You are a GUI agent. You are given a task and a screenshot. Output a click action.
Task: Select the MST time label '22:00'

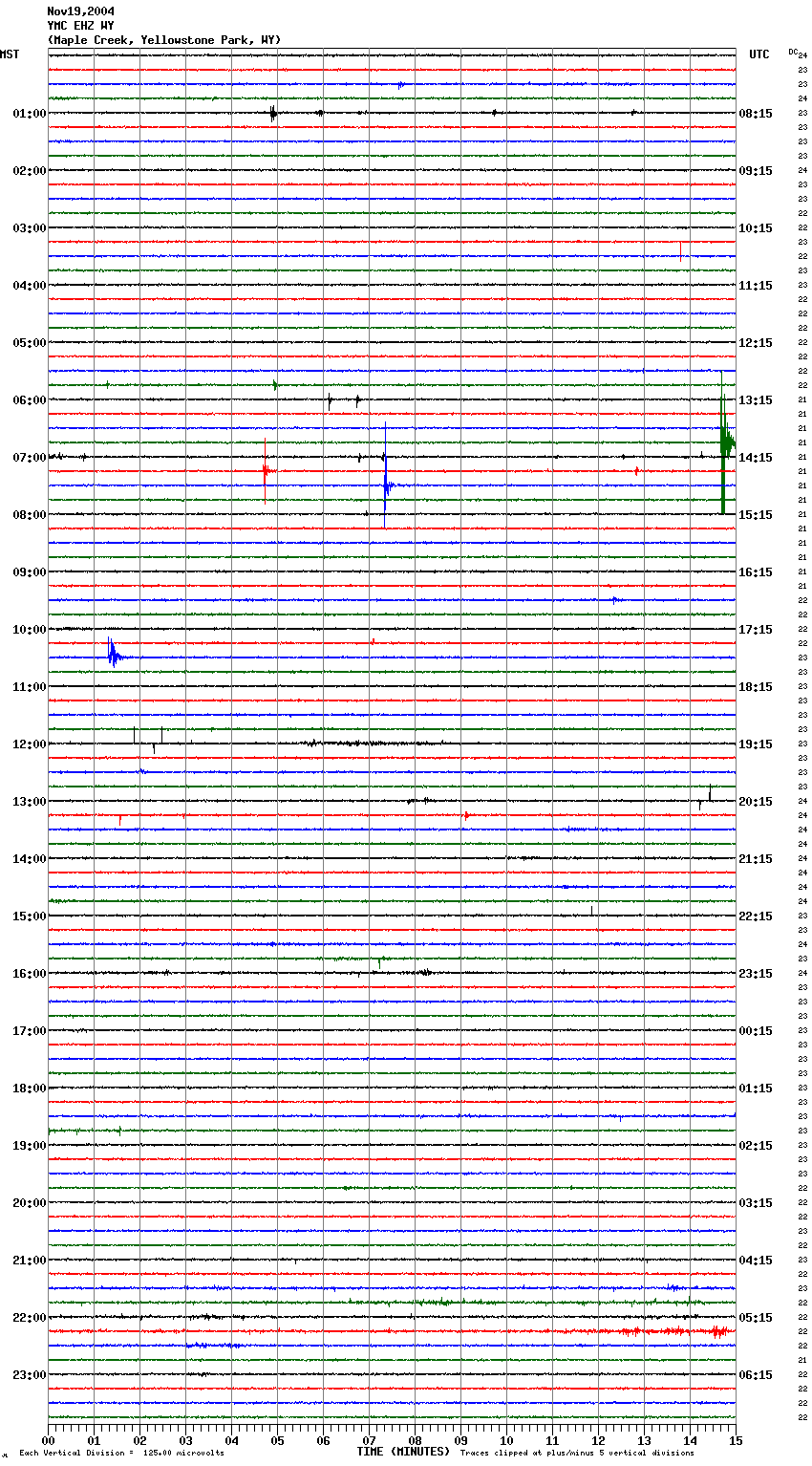coord(30,1318)
